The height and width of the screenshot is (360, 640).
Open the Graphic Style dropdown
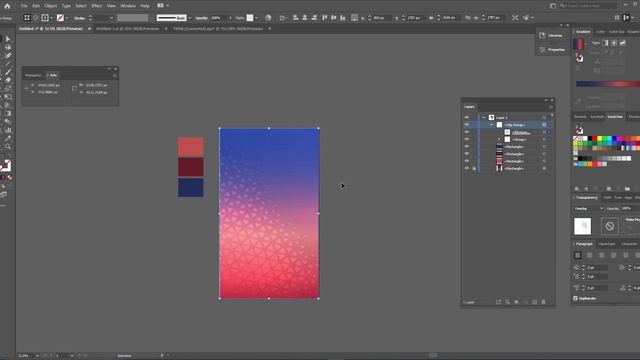[256, 18]
